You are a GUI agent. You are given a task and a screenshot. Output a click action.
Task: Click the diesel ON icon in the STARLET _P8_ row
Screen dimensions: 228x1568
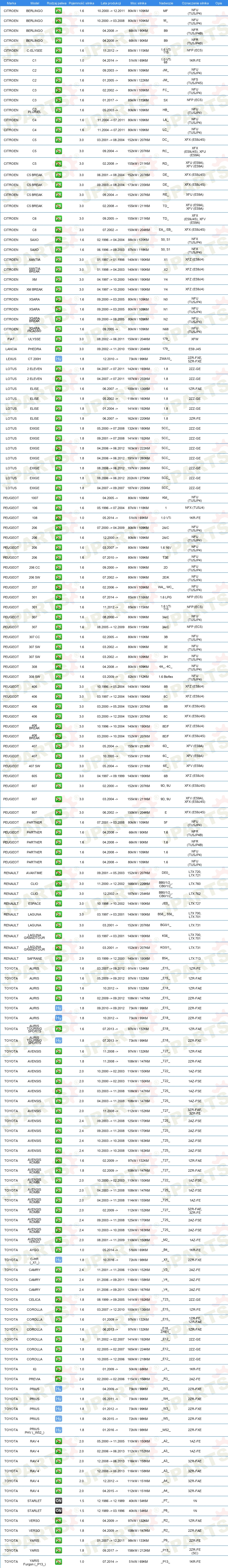pyautogui.click(x=58, y=1511)
